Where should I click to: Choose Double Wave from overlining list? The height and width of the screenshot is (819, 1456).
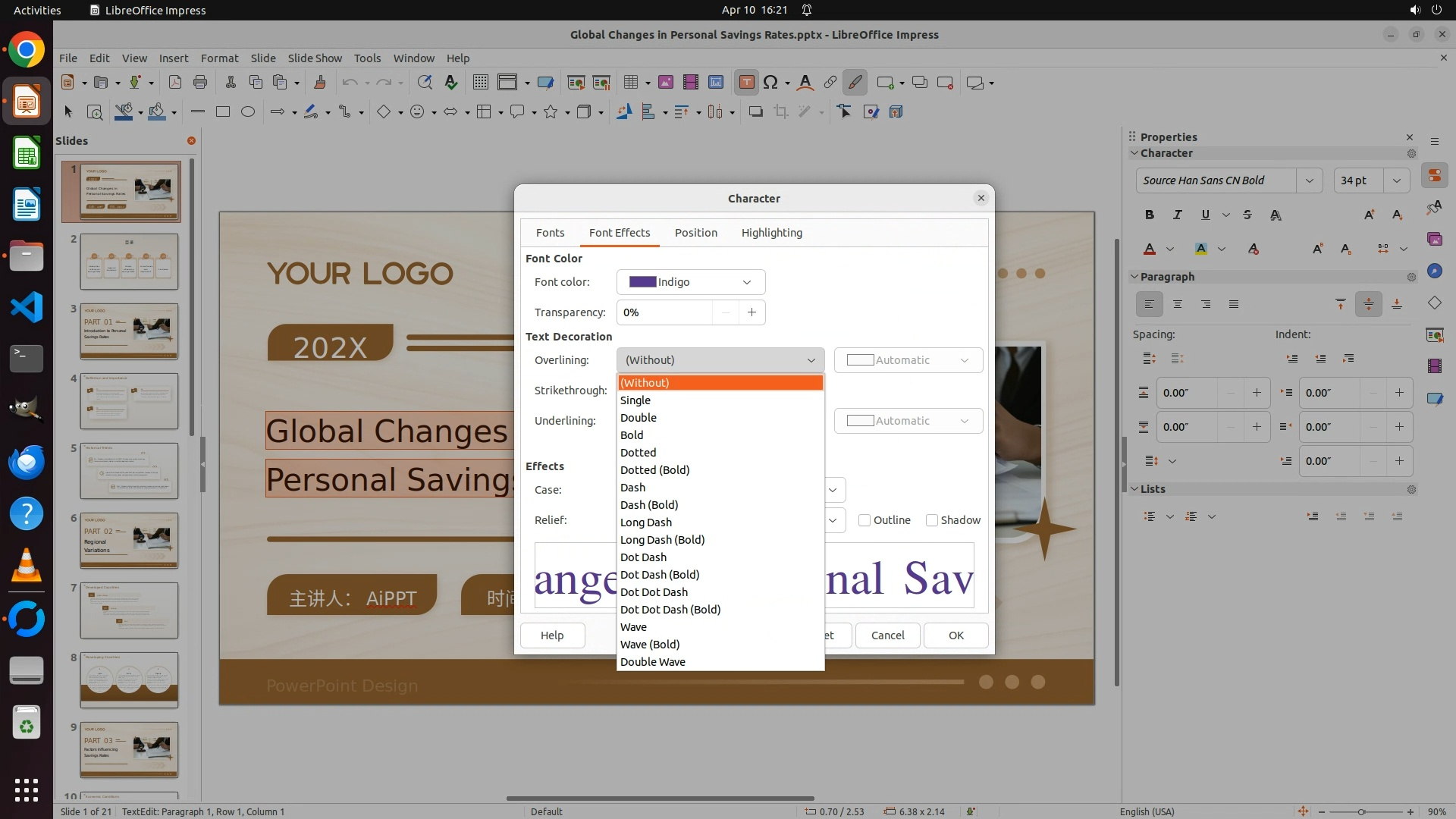(652, 662)
